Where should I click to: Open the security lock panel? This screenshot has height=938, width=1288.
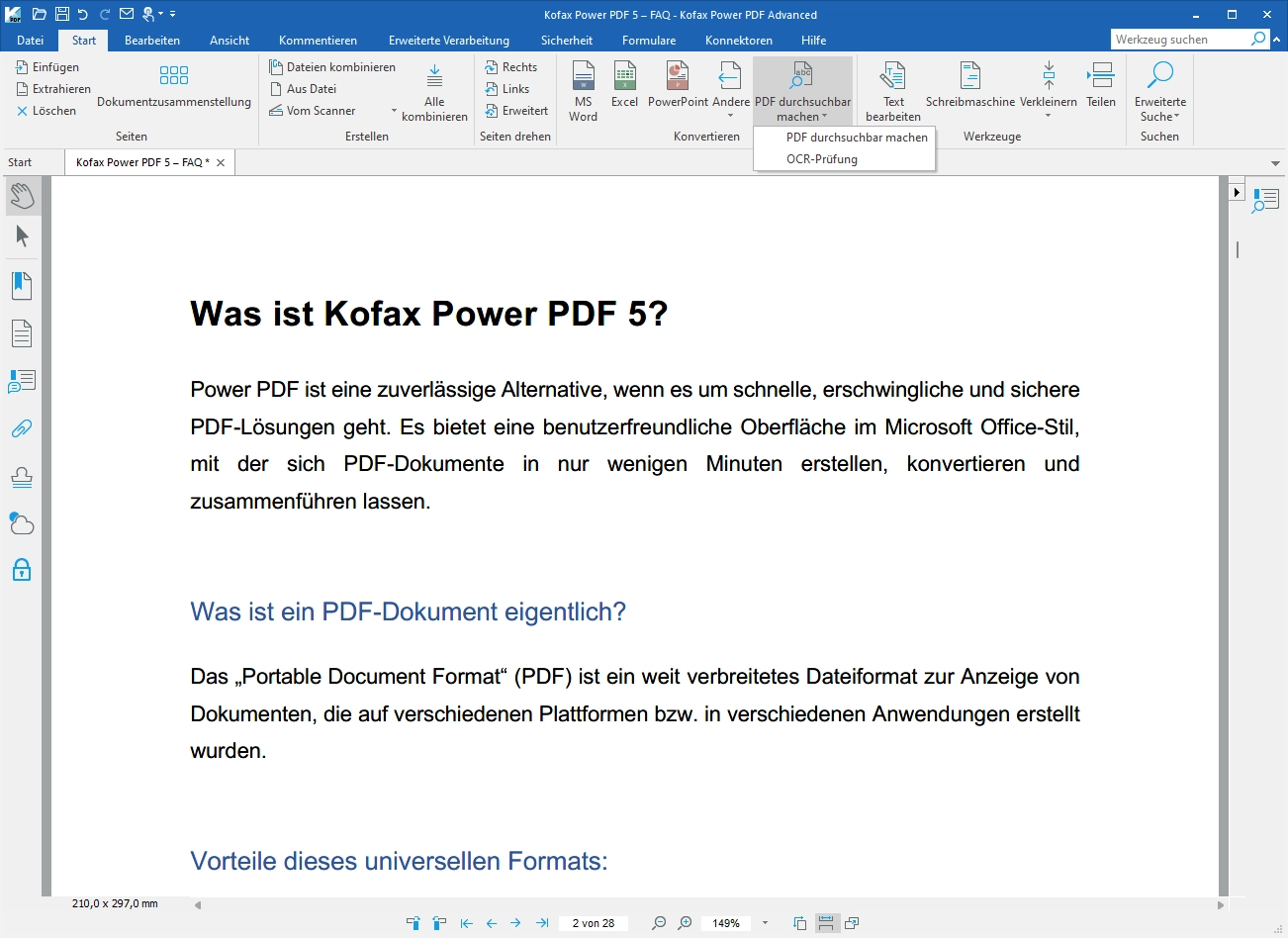click(22, 569)
